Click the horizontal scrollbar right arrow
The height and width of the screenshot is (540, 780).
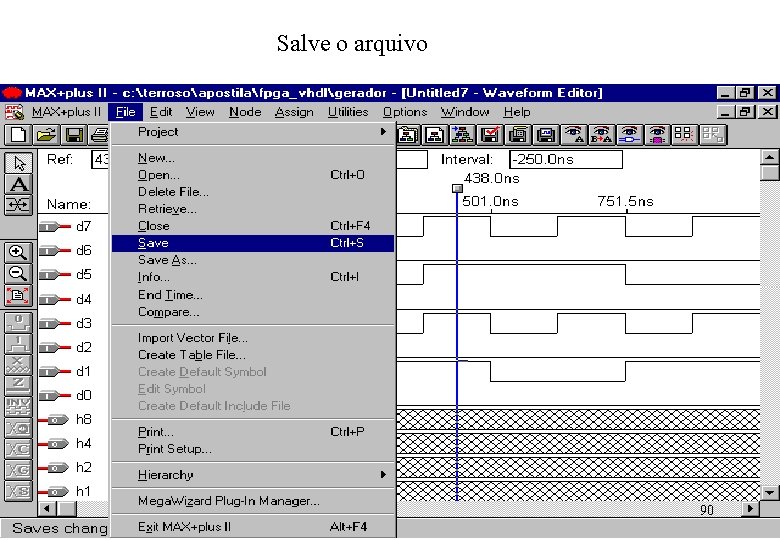(750, 508)
